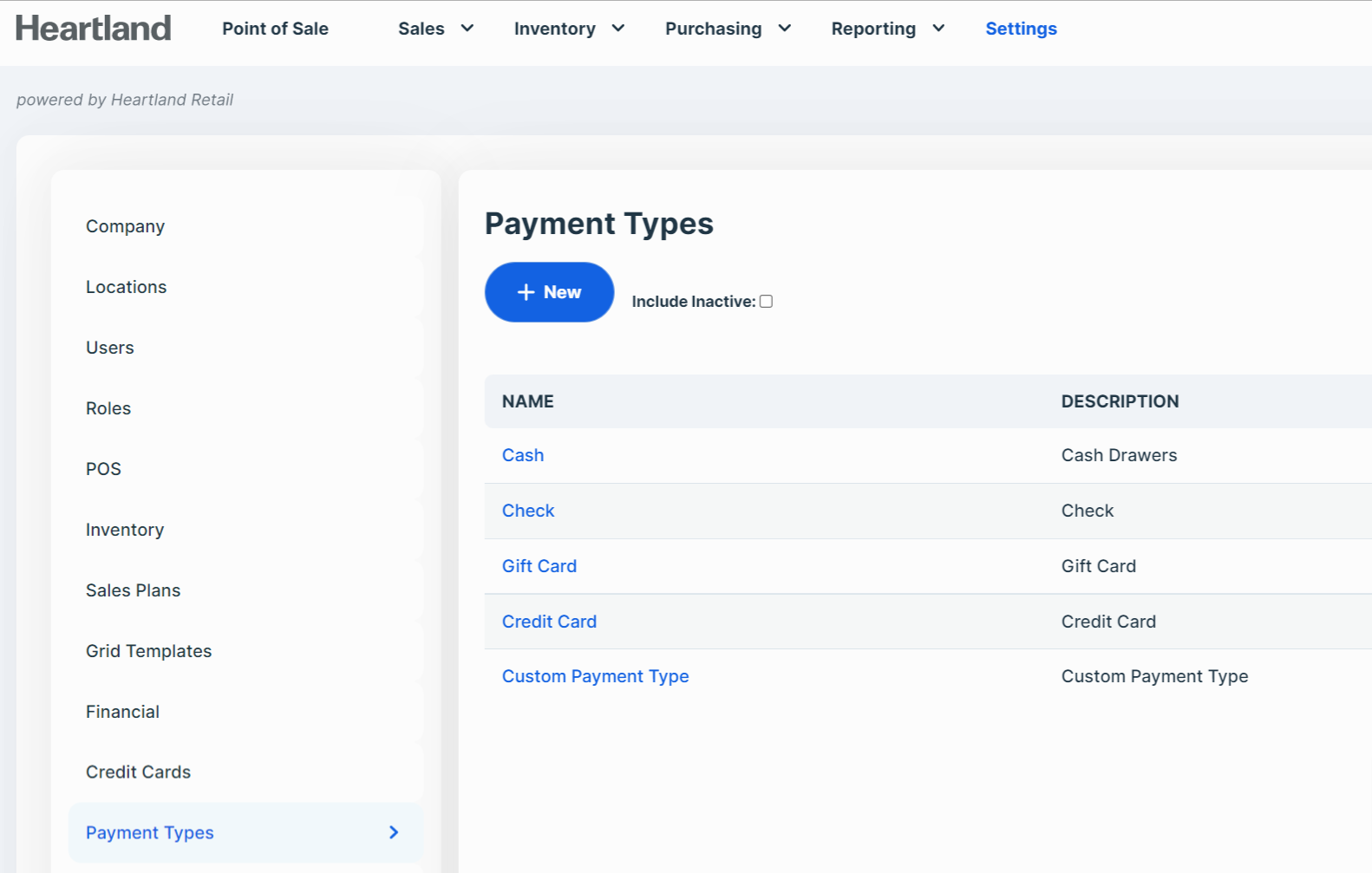Click the Include Inactive label
The image size is (1372, 873).
[694, 302]
